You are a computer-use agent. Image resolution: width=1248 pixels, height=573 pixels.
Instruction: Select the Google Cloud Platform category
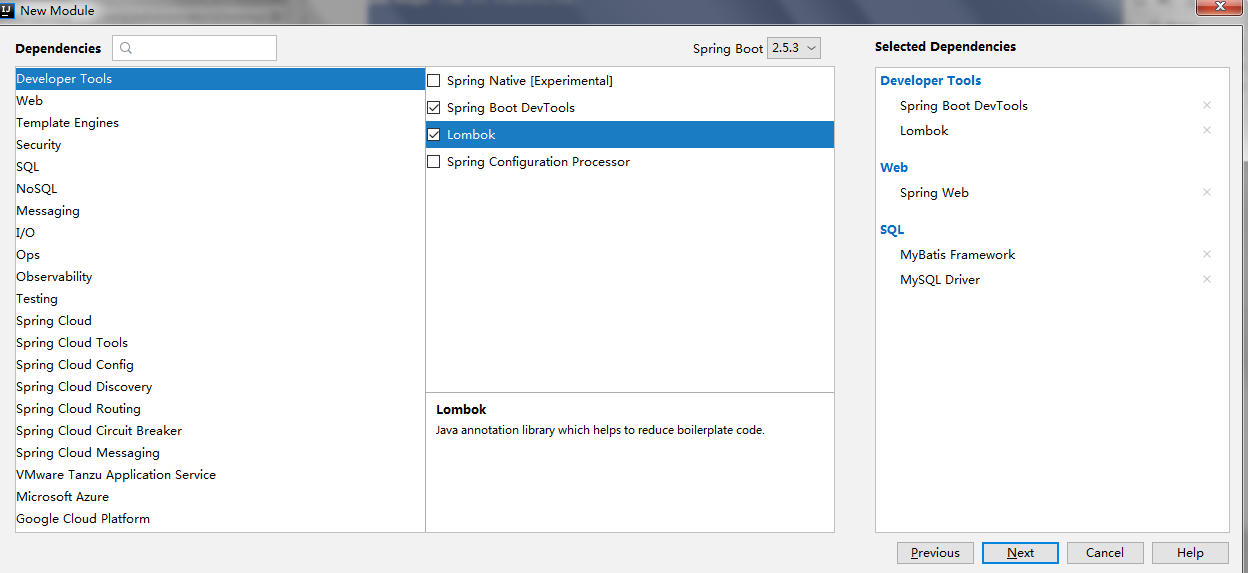(x=220, y=519)
